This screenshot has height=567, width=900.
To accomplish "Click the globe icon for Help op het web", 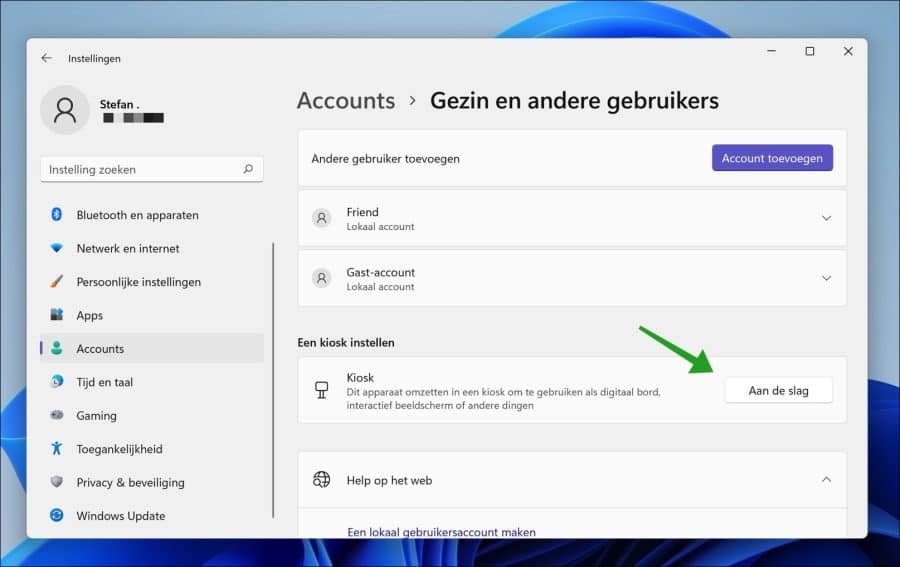I will pos(321,479).
